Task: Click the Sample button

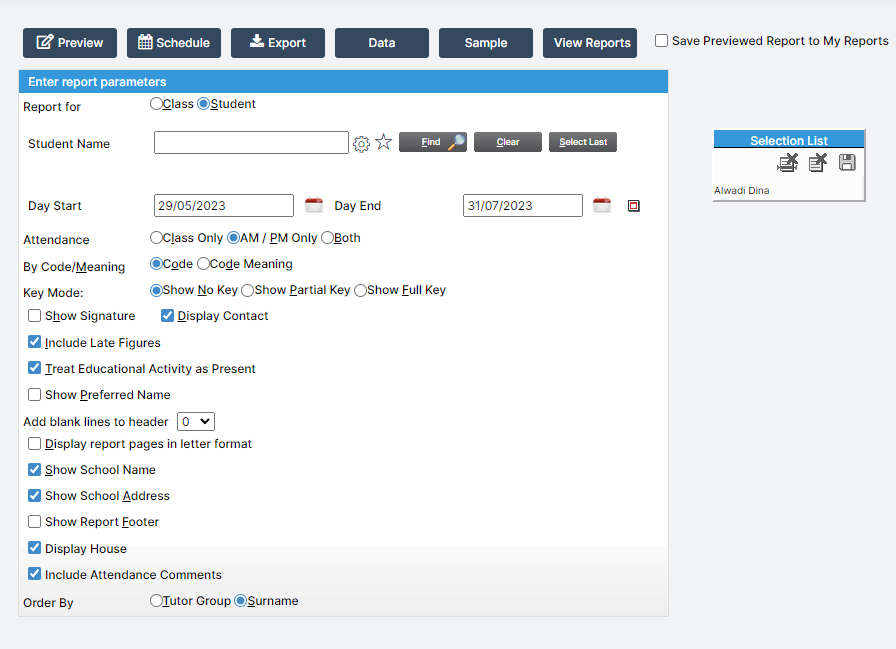Action: click(486, 43)
